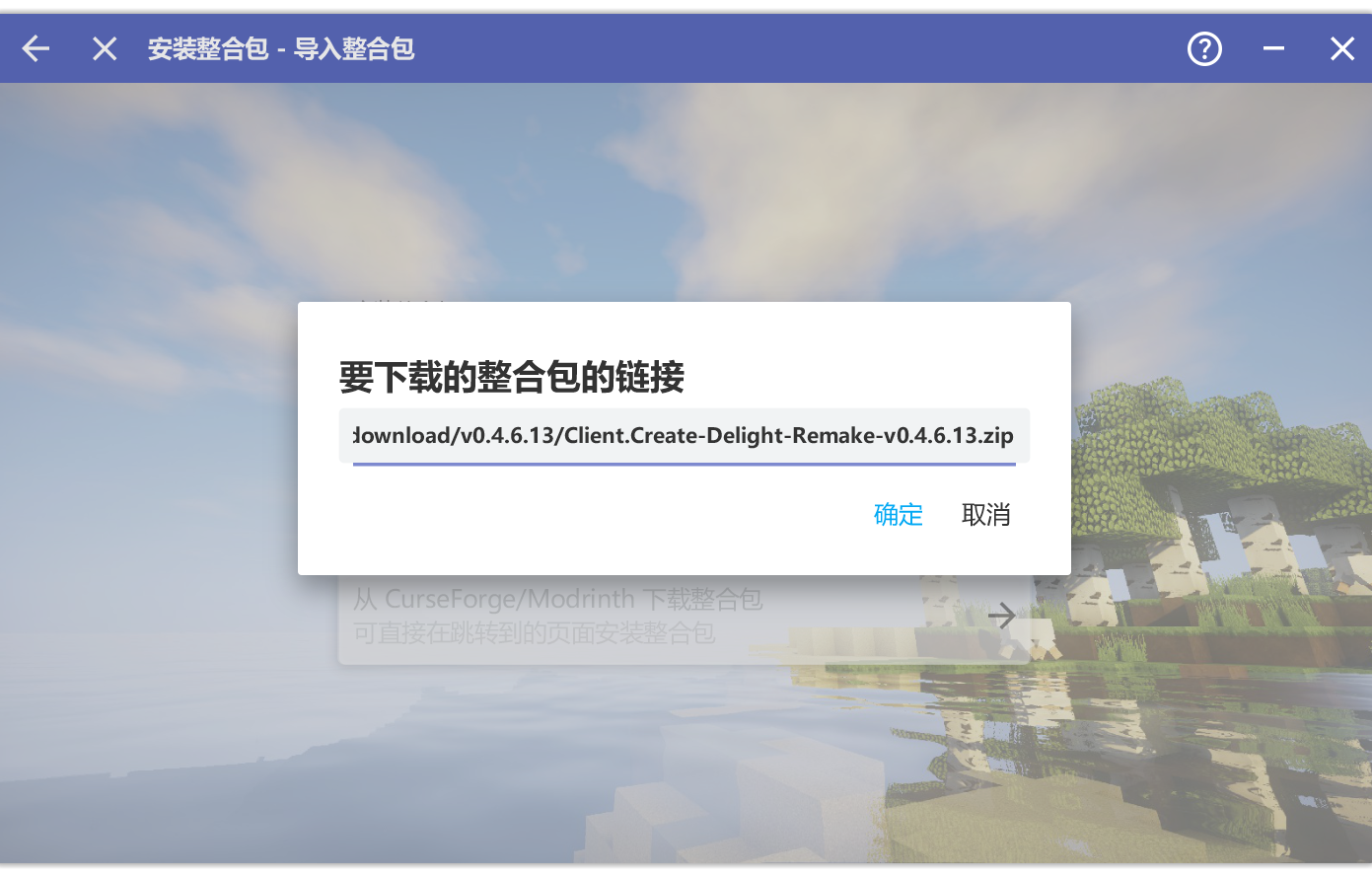Confirm the modpack link with 确定
Viewport: 1372px width, 877px height.
[897, 514]
